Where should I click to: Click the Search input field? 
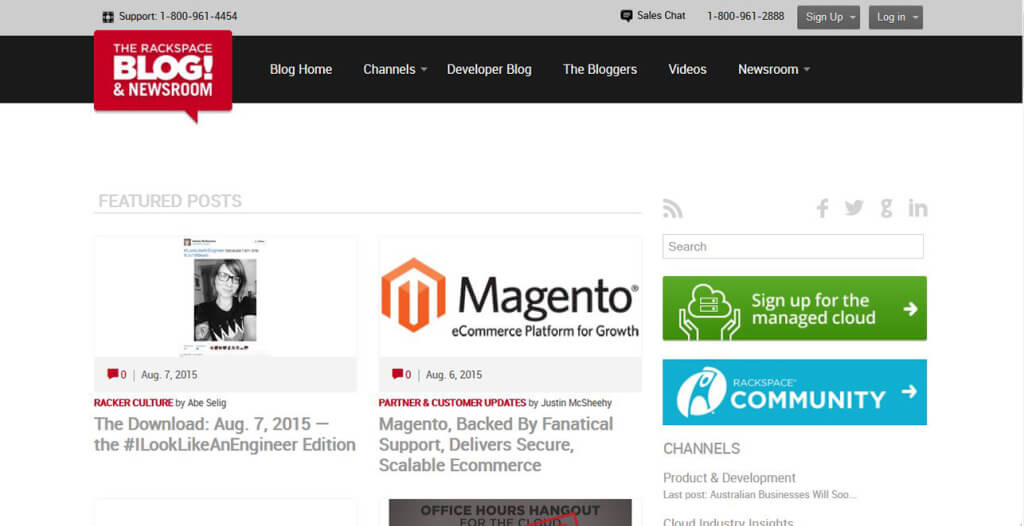(x=793, y=246)
